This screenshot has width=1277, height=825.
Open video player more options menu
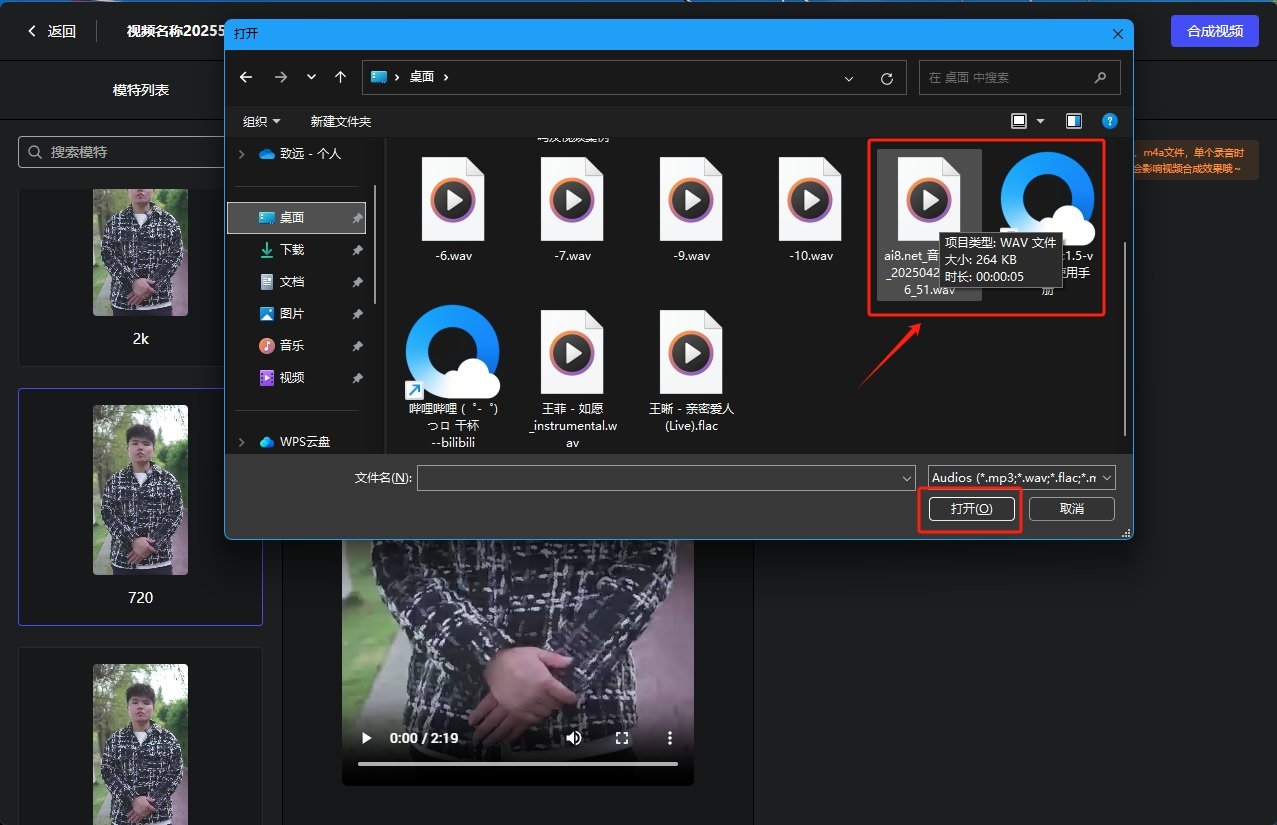(x=669, y=738)
